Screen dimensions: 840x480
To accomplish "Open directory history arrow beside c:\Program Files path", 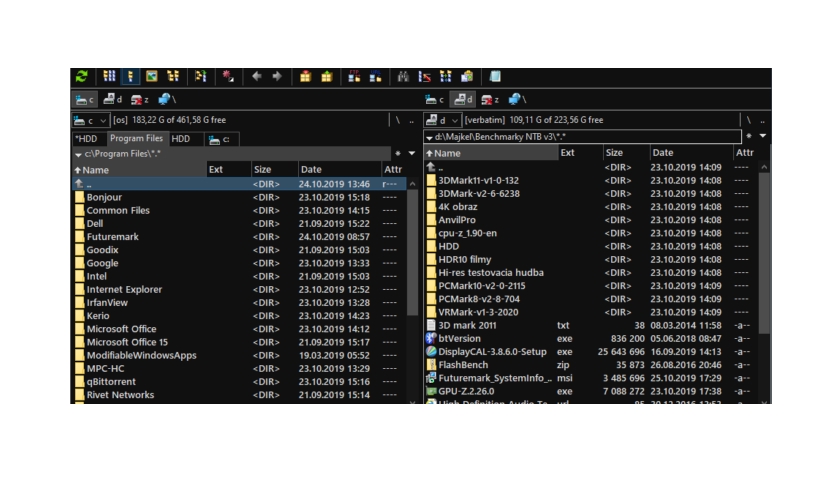I will [79, 154].
